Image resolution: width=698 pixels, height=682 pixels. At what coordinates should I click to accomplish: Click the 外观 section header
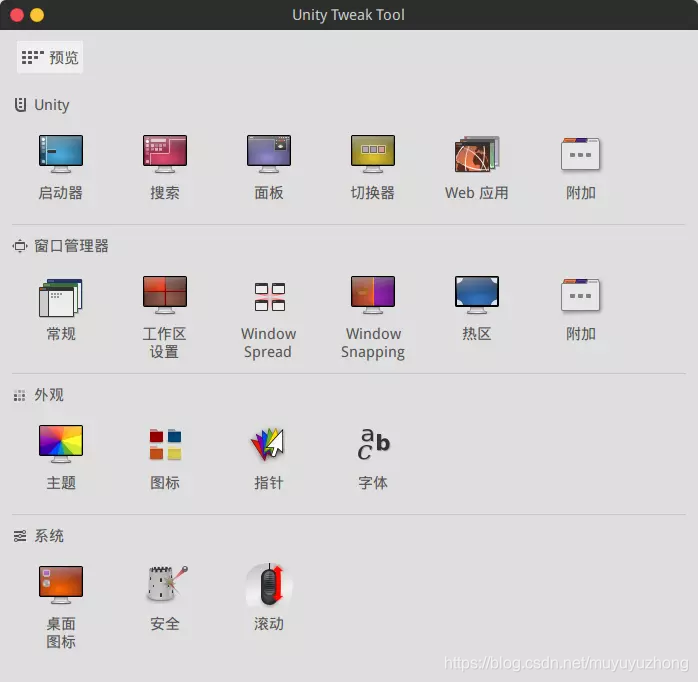click(39, 395)
